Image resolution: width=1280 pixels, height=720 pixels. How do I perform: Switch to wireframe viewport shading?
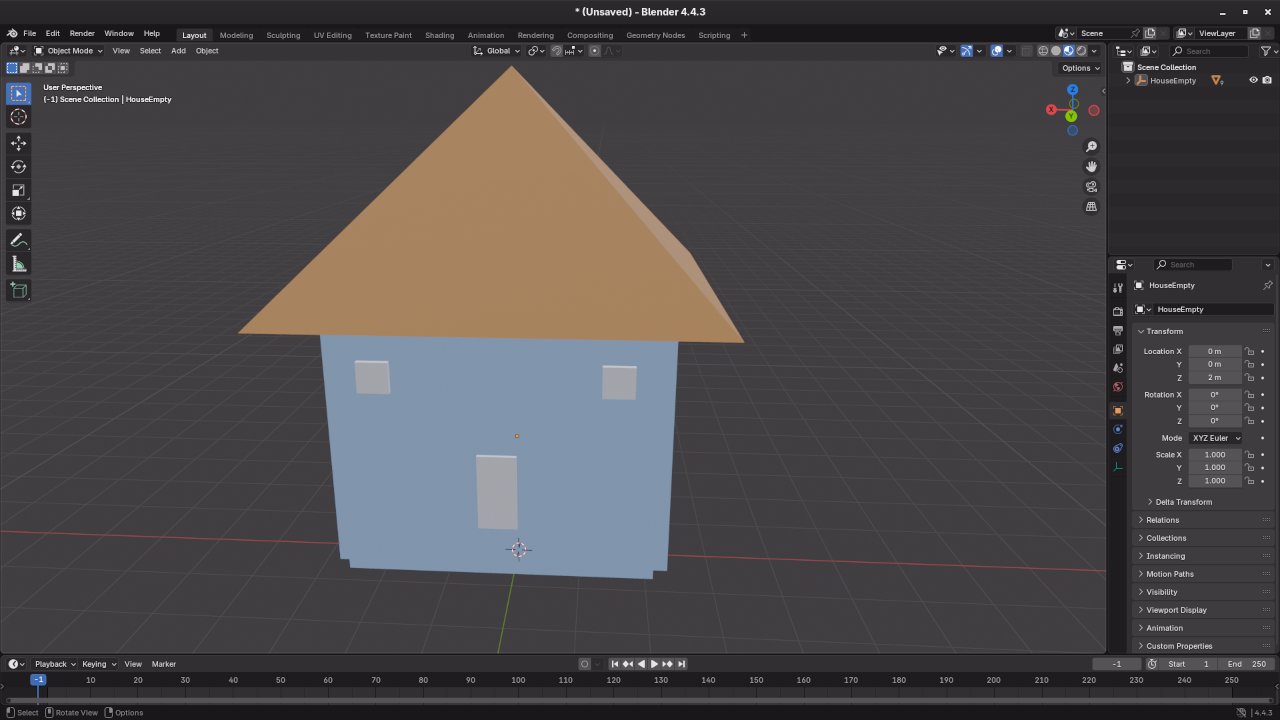pos(1043,51)
